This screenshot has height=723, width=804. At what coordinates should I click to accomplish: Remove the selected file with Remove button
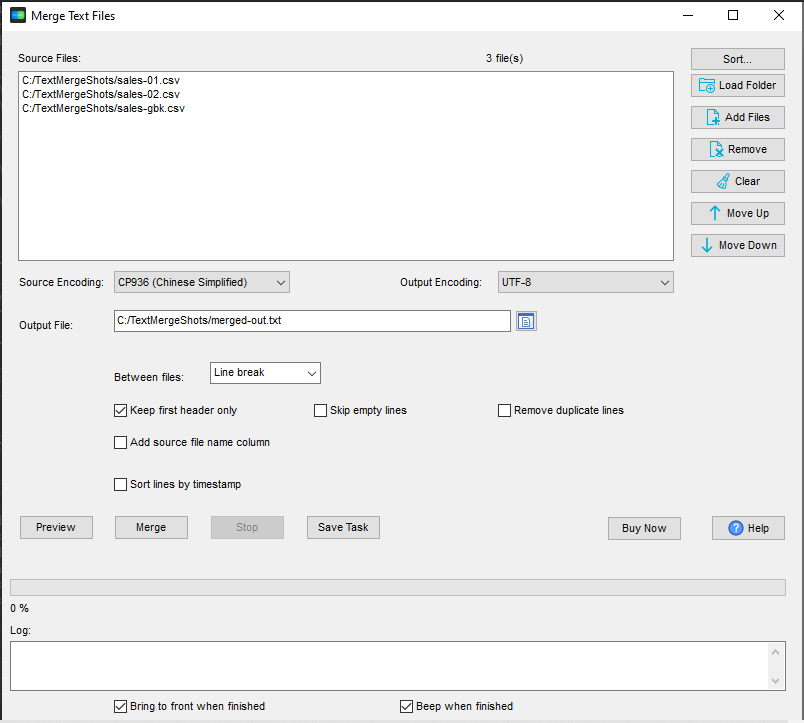tap(737, 149)
